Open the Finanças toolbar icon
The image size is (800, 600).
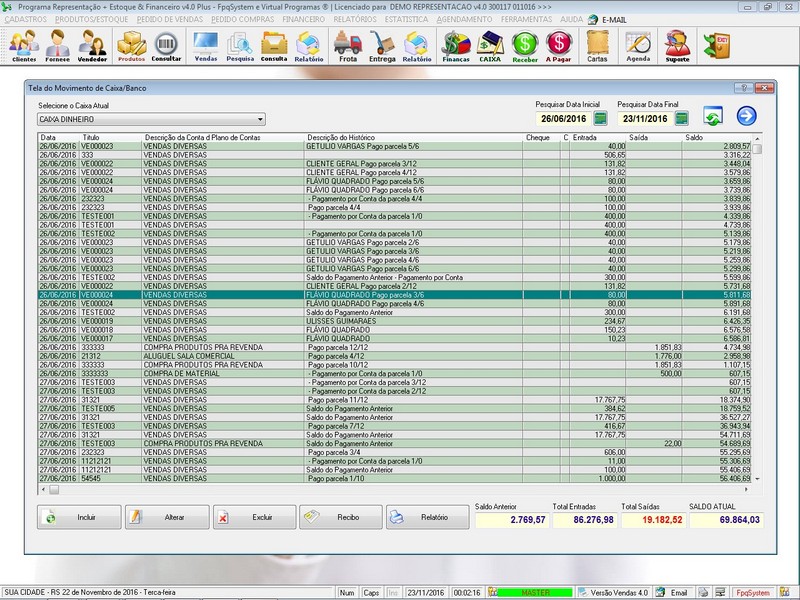coord(456,45)
